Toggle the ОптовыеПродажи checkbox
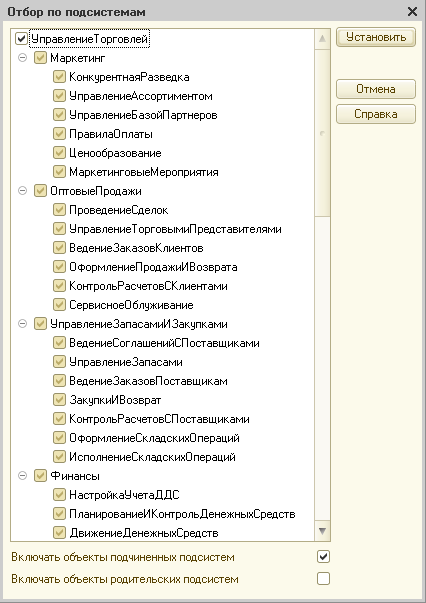This screenshot has width=426, height=603. tap(40, 191)
